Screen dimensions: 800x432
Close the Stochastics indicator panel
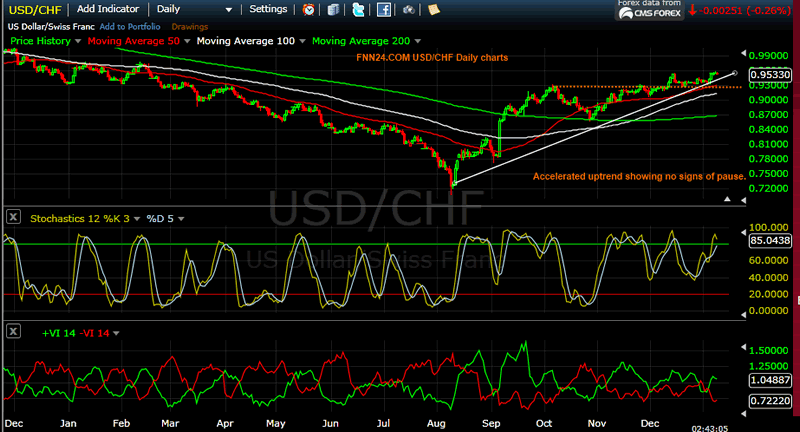click(13, 217)
